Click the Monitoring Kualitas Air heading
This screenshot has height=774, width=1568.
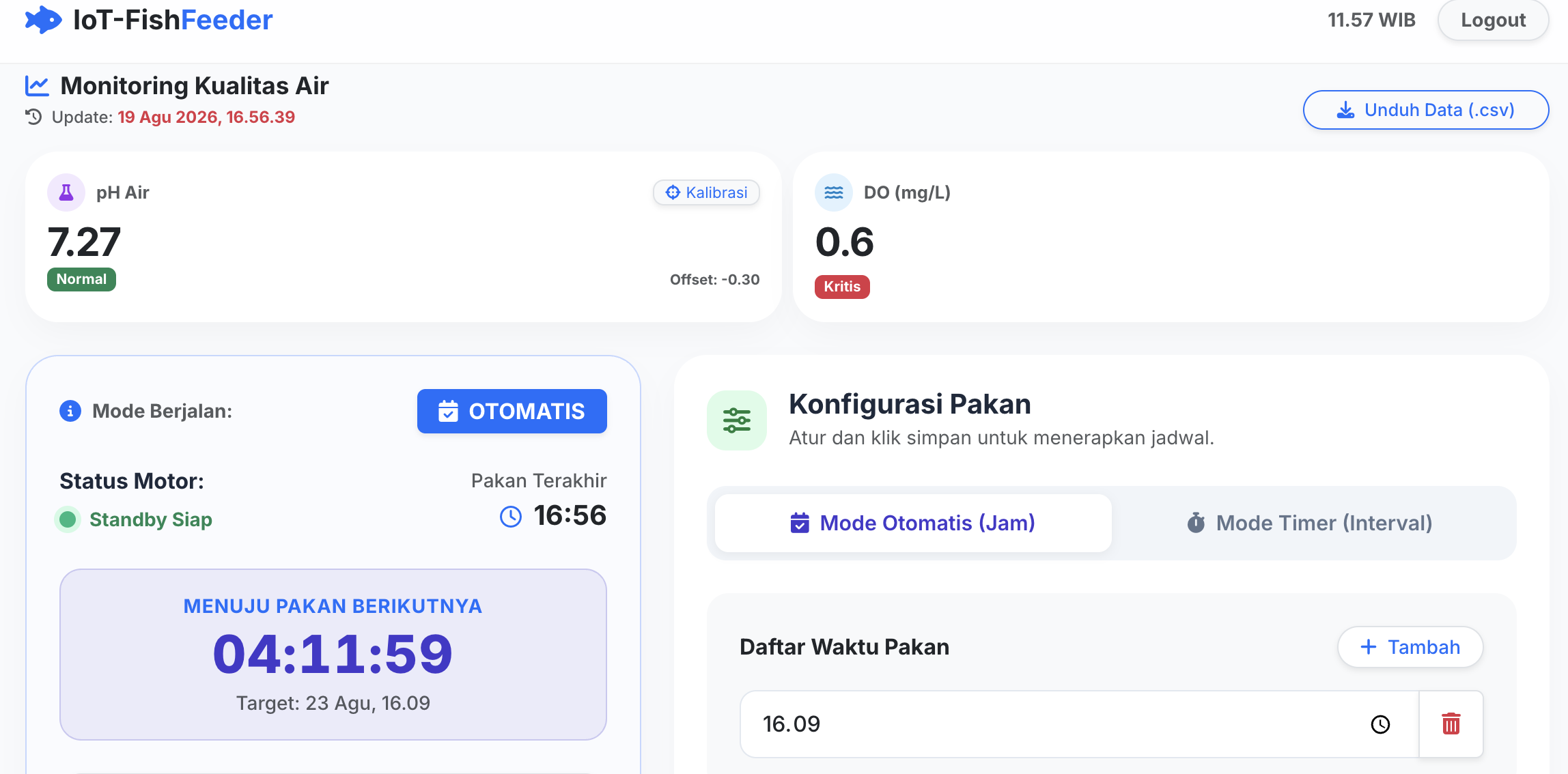point(195,86)
